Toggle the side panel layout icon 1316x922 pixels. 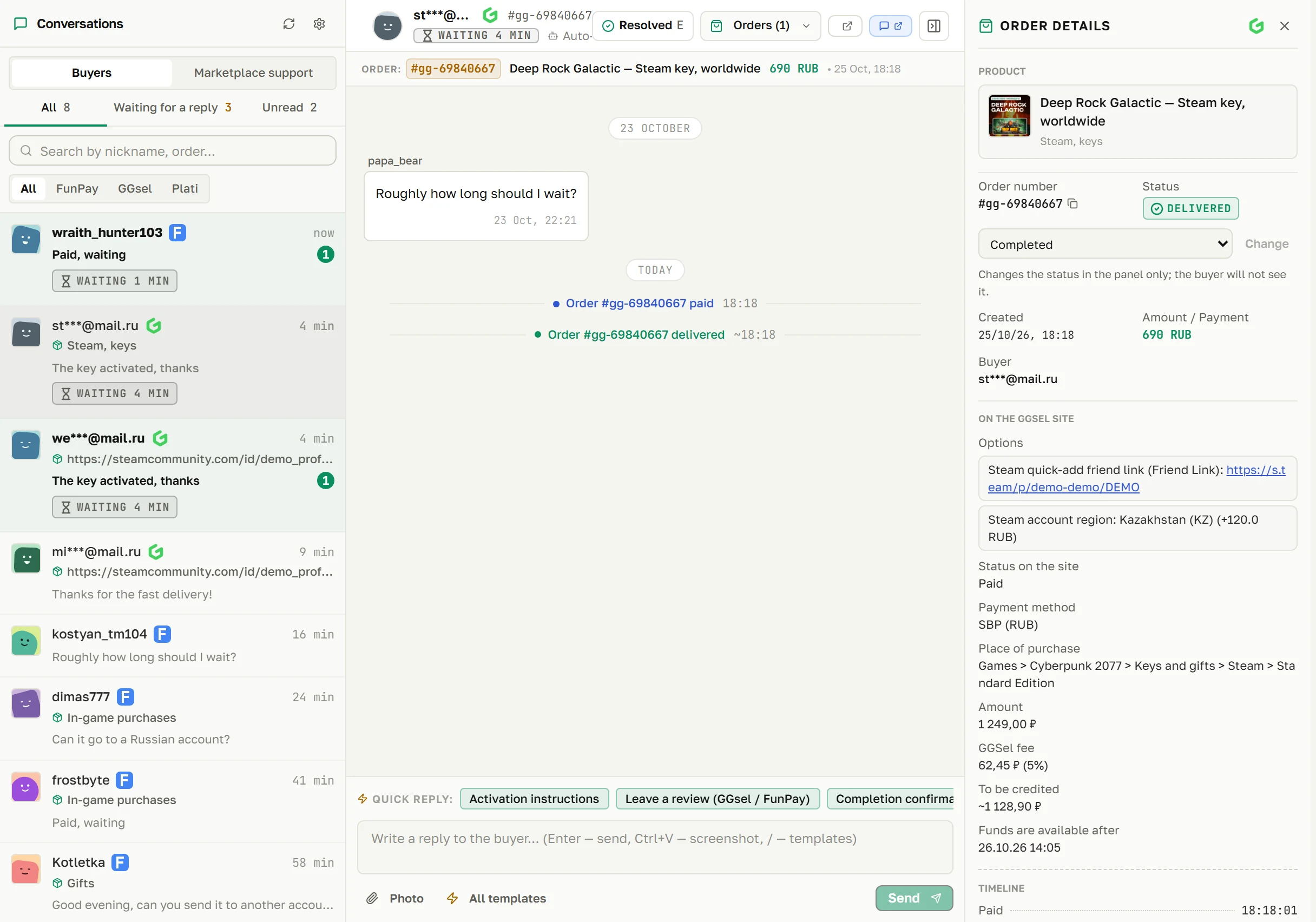933,26
